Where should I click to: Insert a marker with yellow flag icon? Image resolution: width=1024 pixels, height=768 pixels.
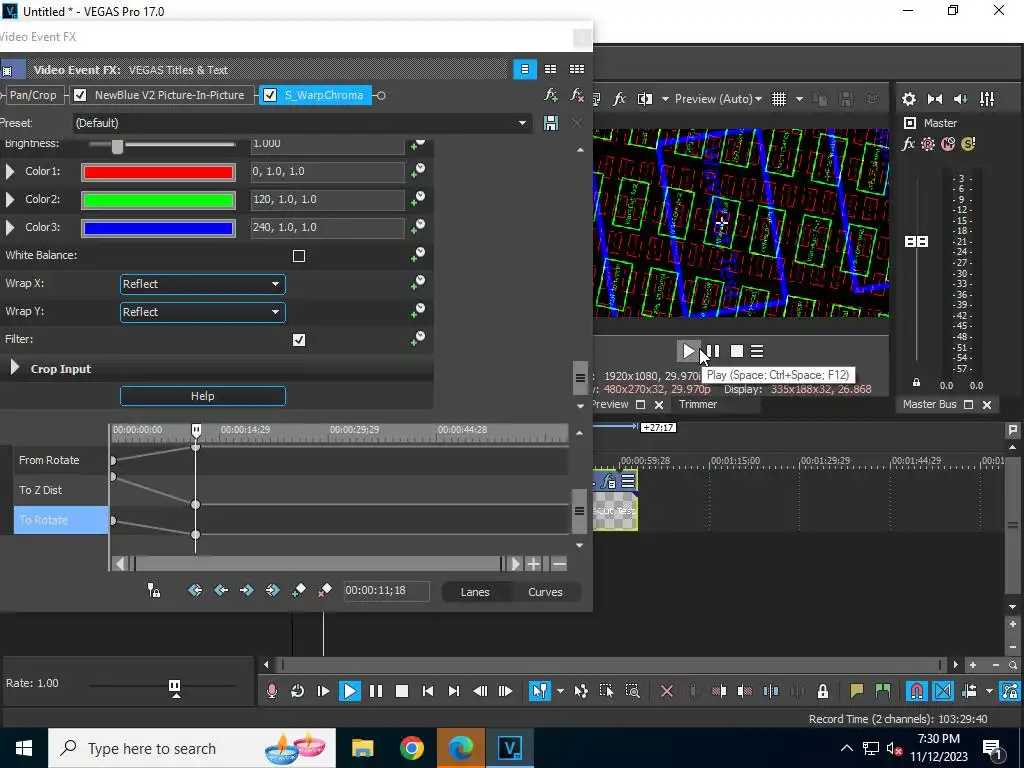(856, 691)
